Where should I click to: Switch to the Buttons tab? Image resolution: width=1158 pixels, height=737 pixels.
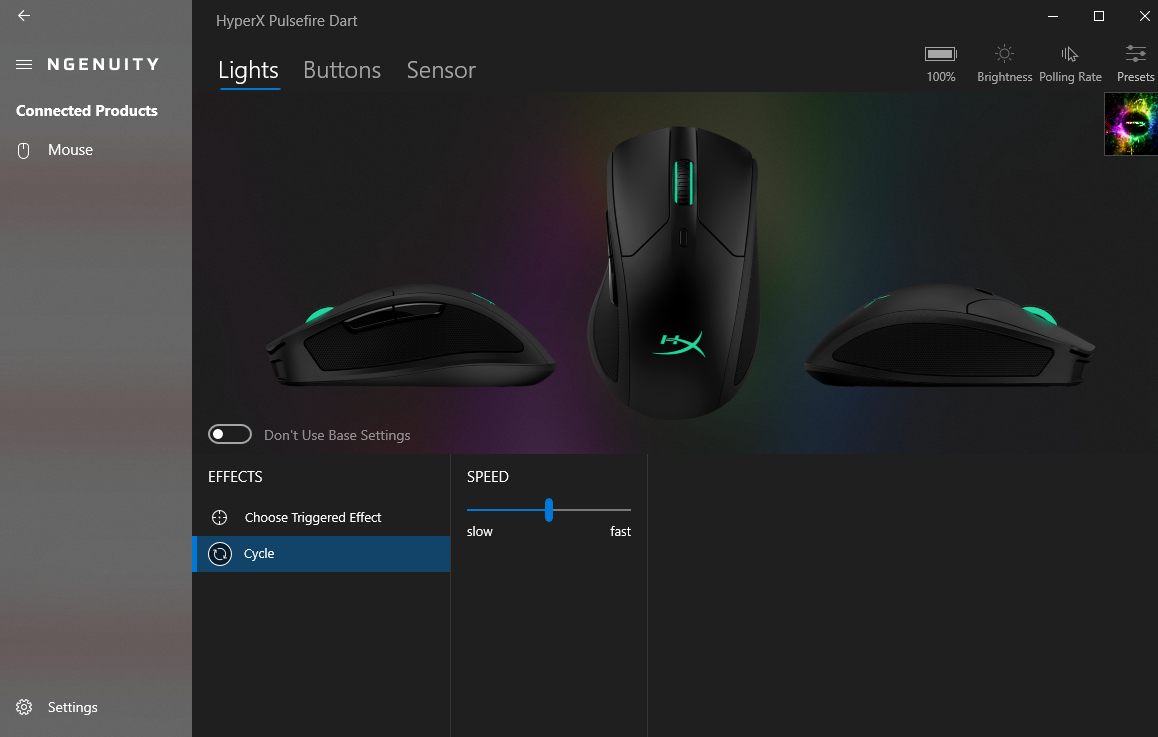click(342, 70)
